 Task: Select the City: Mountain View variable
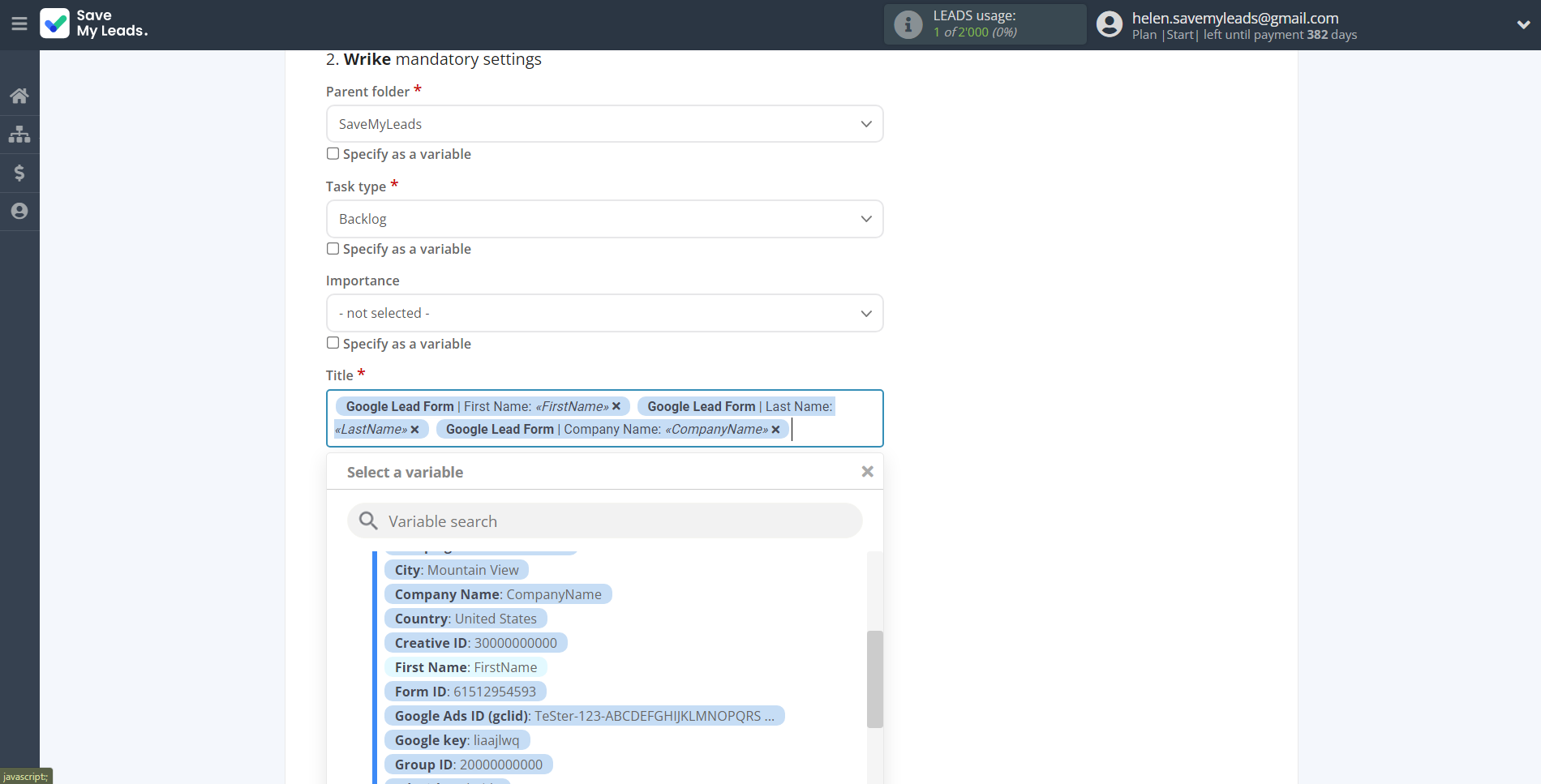click(x=457, y=570)
